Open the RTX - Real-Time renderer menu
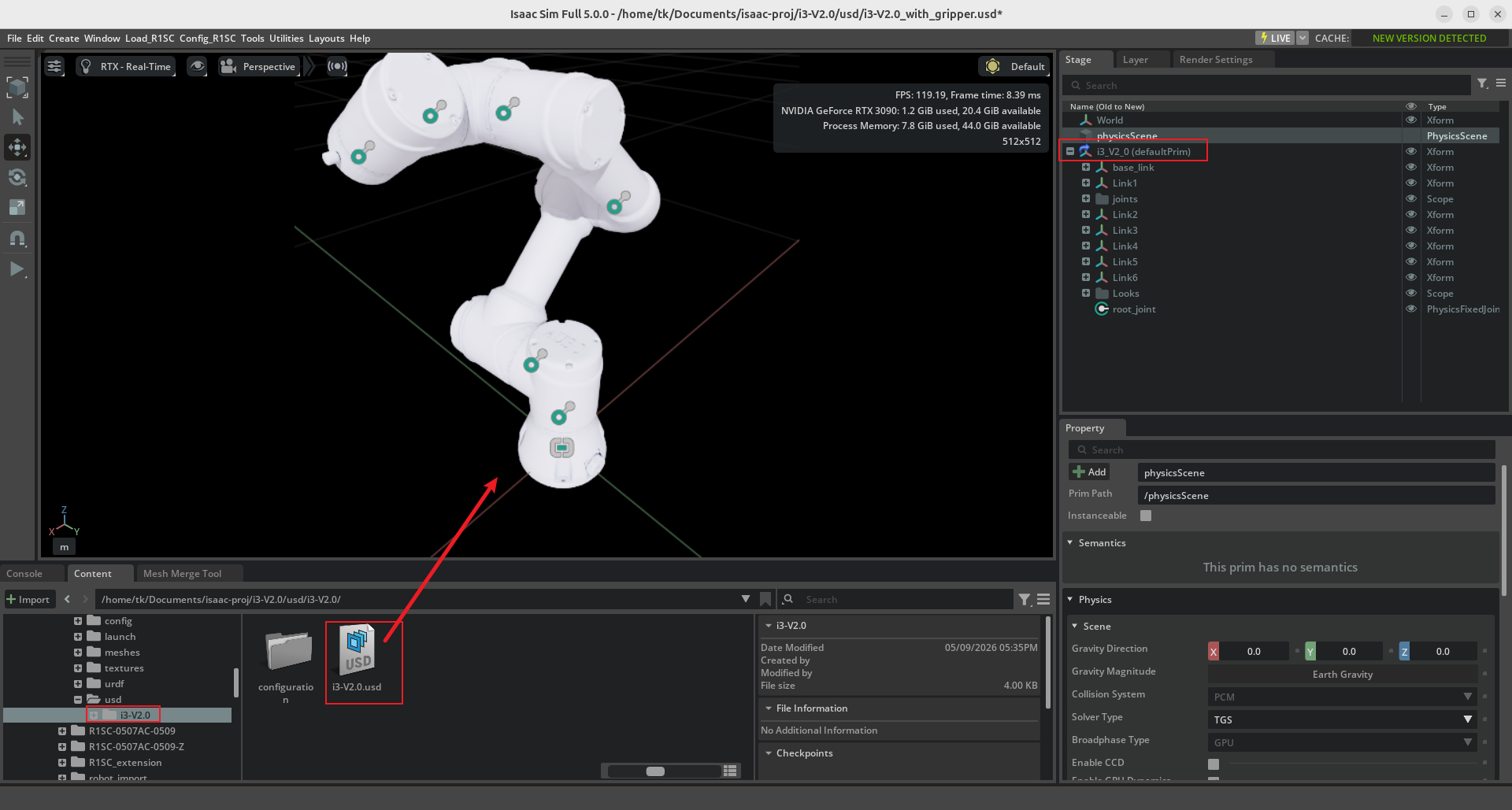Screen dimensions: 1512x810 pos(126,66)
